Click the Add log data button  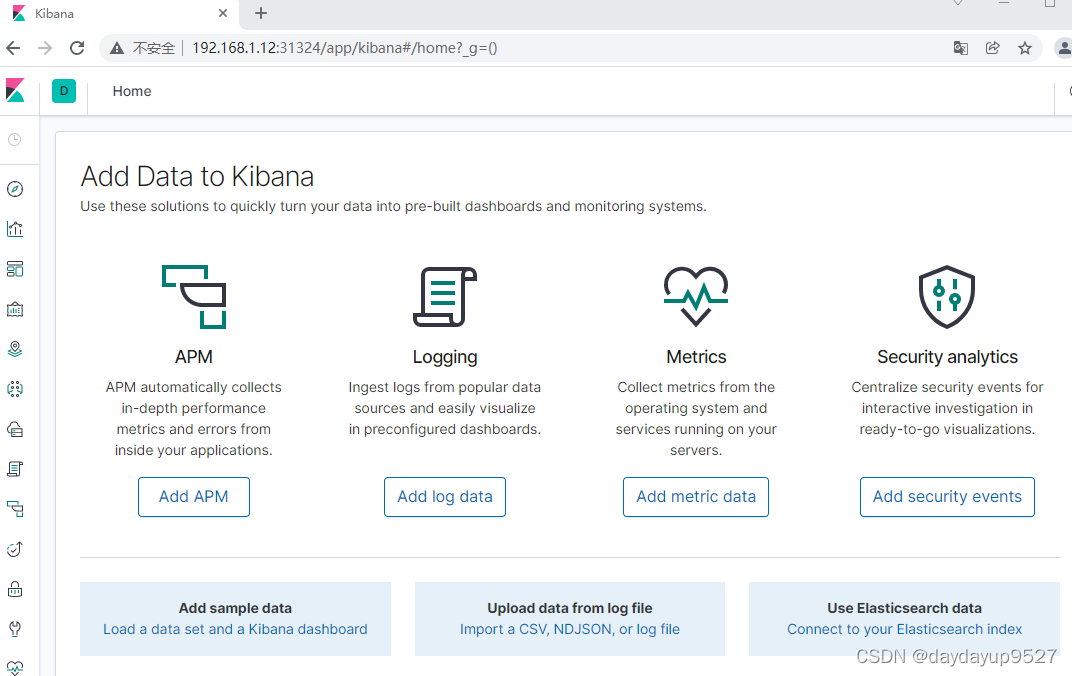click(445, 497)
